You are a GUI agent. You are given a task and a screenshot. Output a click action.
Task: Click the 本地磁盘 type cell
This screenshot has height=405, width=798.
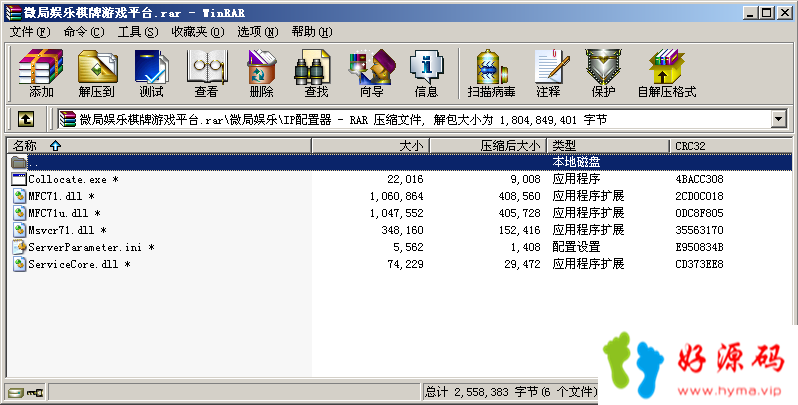(x=576, y=162)
